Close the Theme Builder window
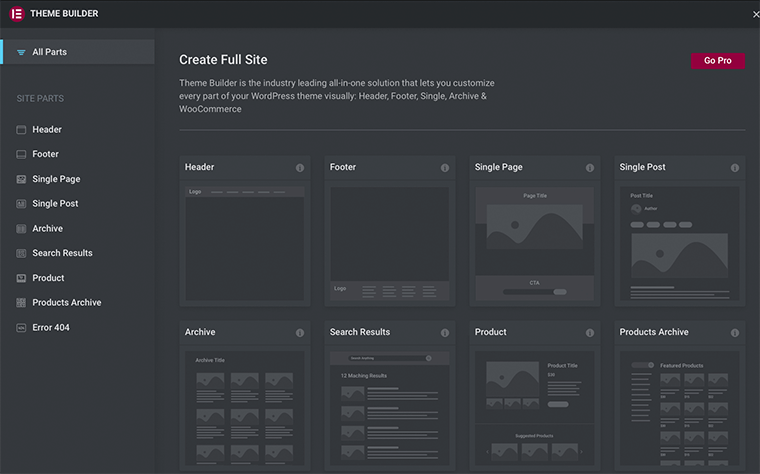The height and width of the screenshot is (474, 760). [x=755, y=14]
